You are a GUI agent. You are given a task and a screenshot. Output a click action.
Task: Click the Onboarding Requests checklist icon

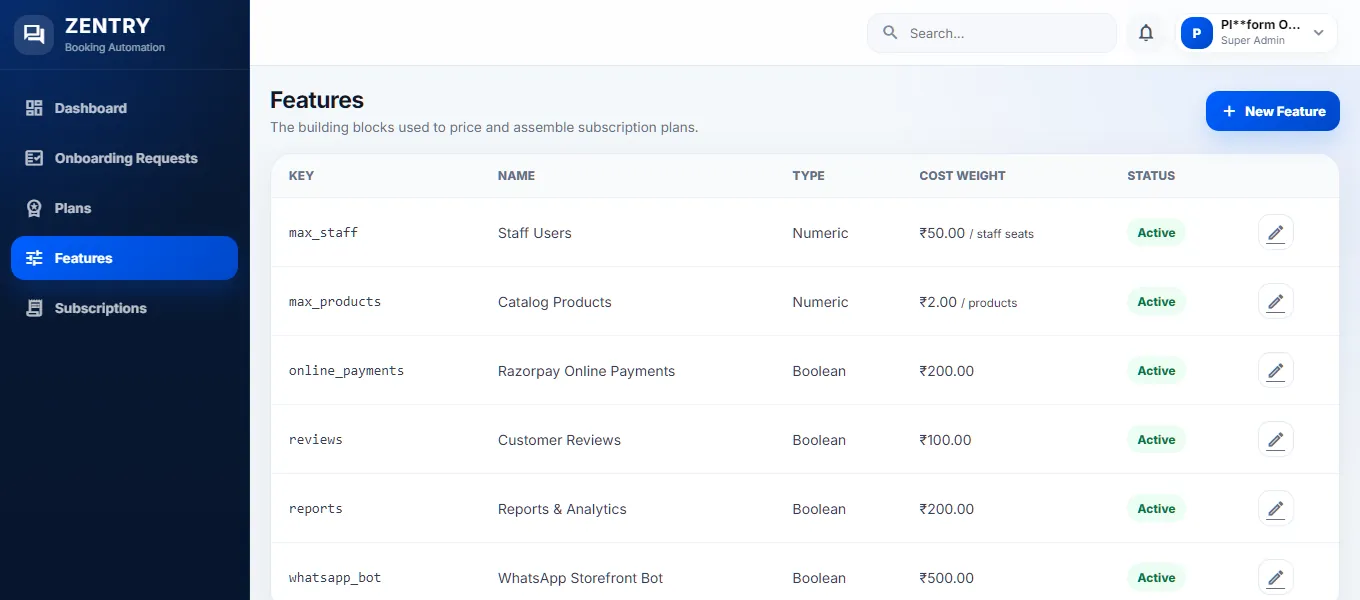click(34, 158)
